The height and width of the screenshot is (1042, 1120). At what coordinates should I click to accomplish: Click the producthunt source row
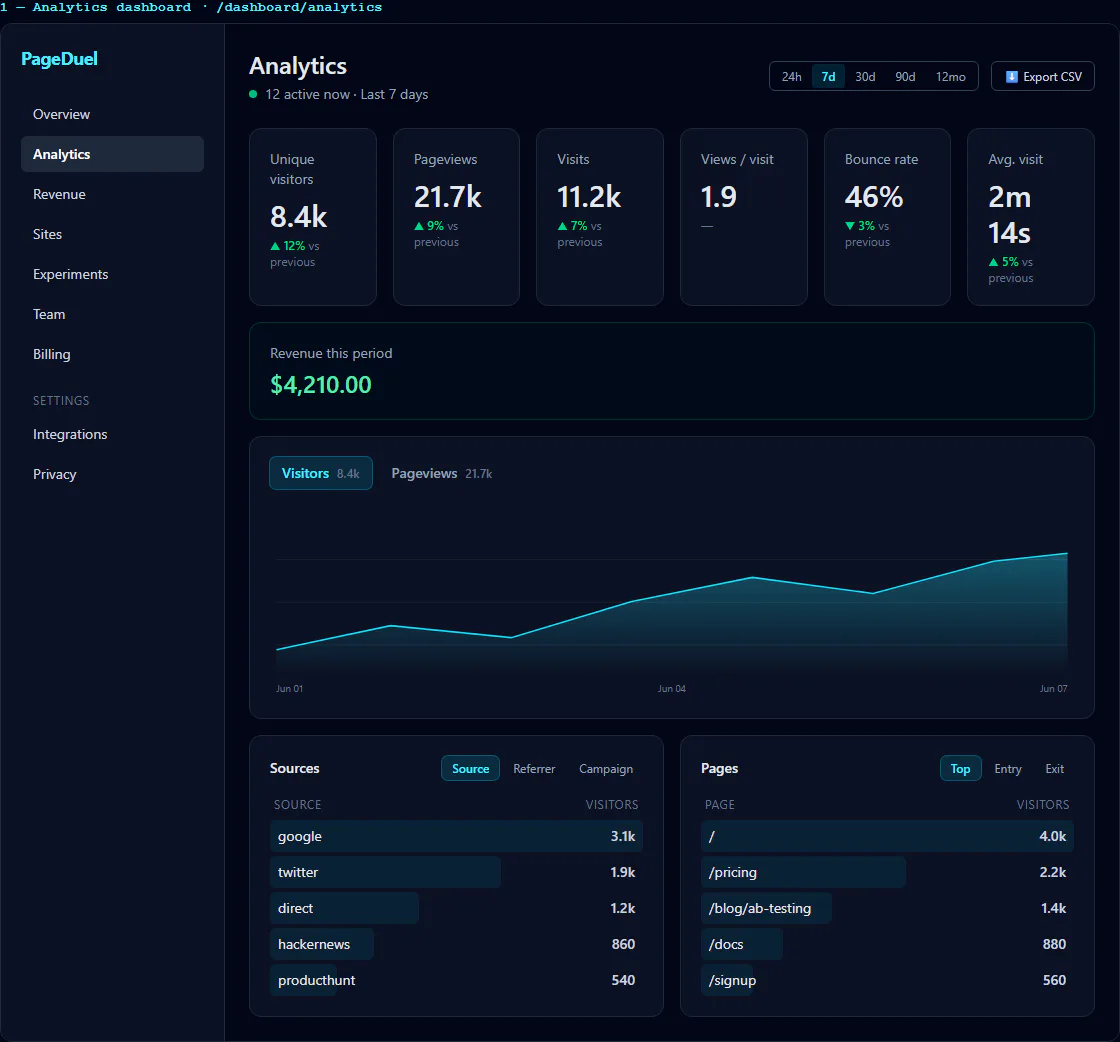click(456, 980)
